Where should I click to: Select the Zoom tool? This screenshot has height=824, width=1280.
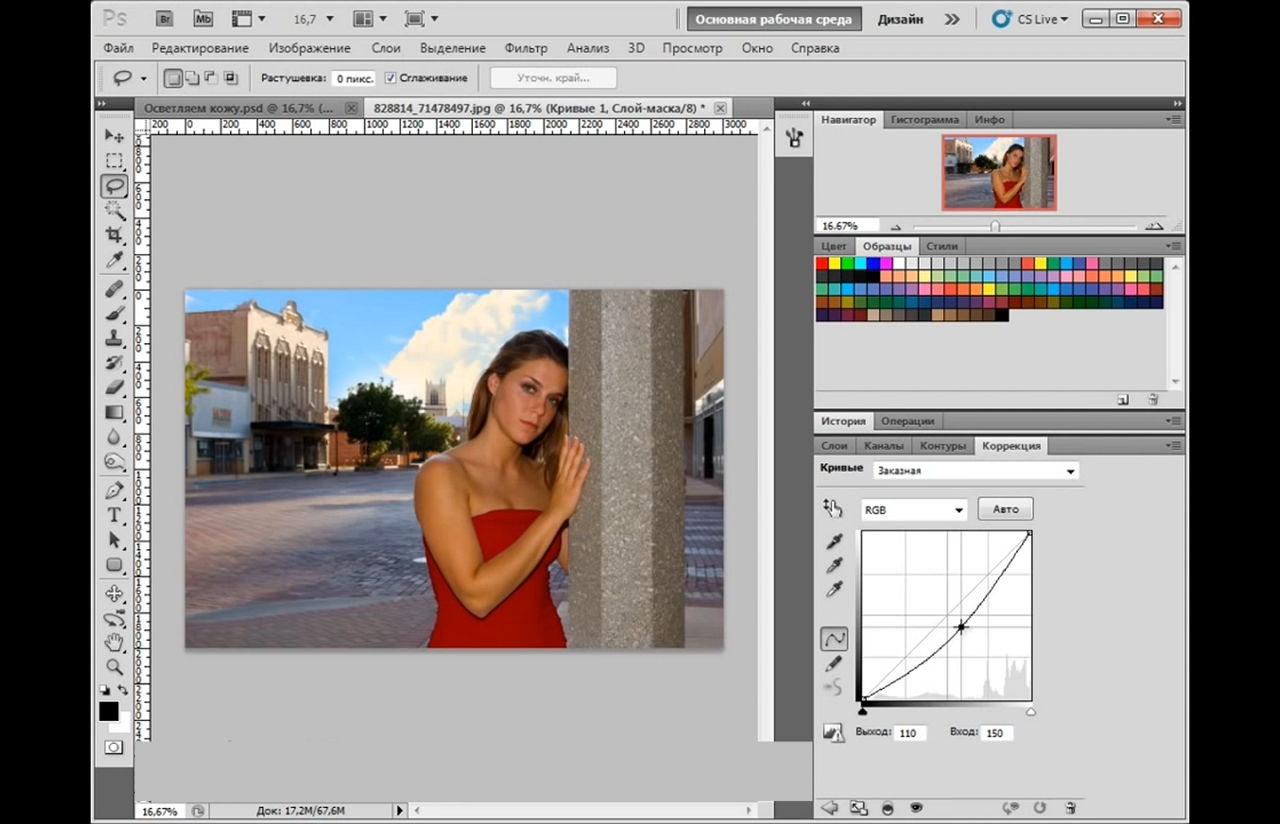(114, 667)
